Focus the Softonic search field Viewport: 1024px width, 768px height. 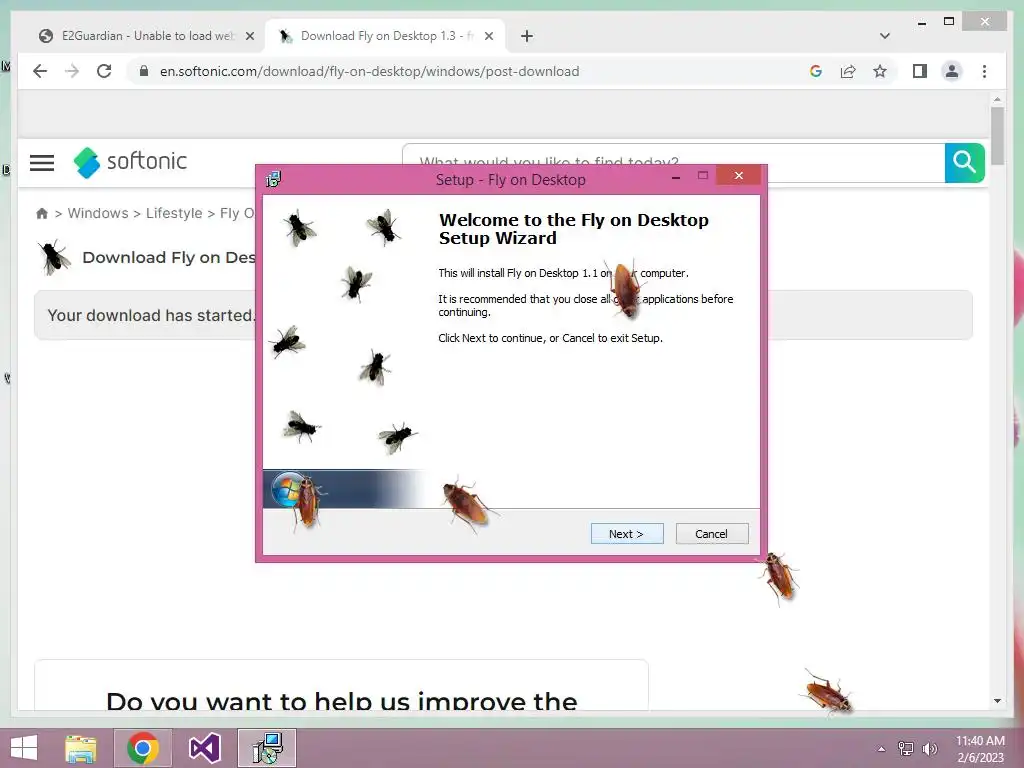pos(673,162)
